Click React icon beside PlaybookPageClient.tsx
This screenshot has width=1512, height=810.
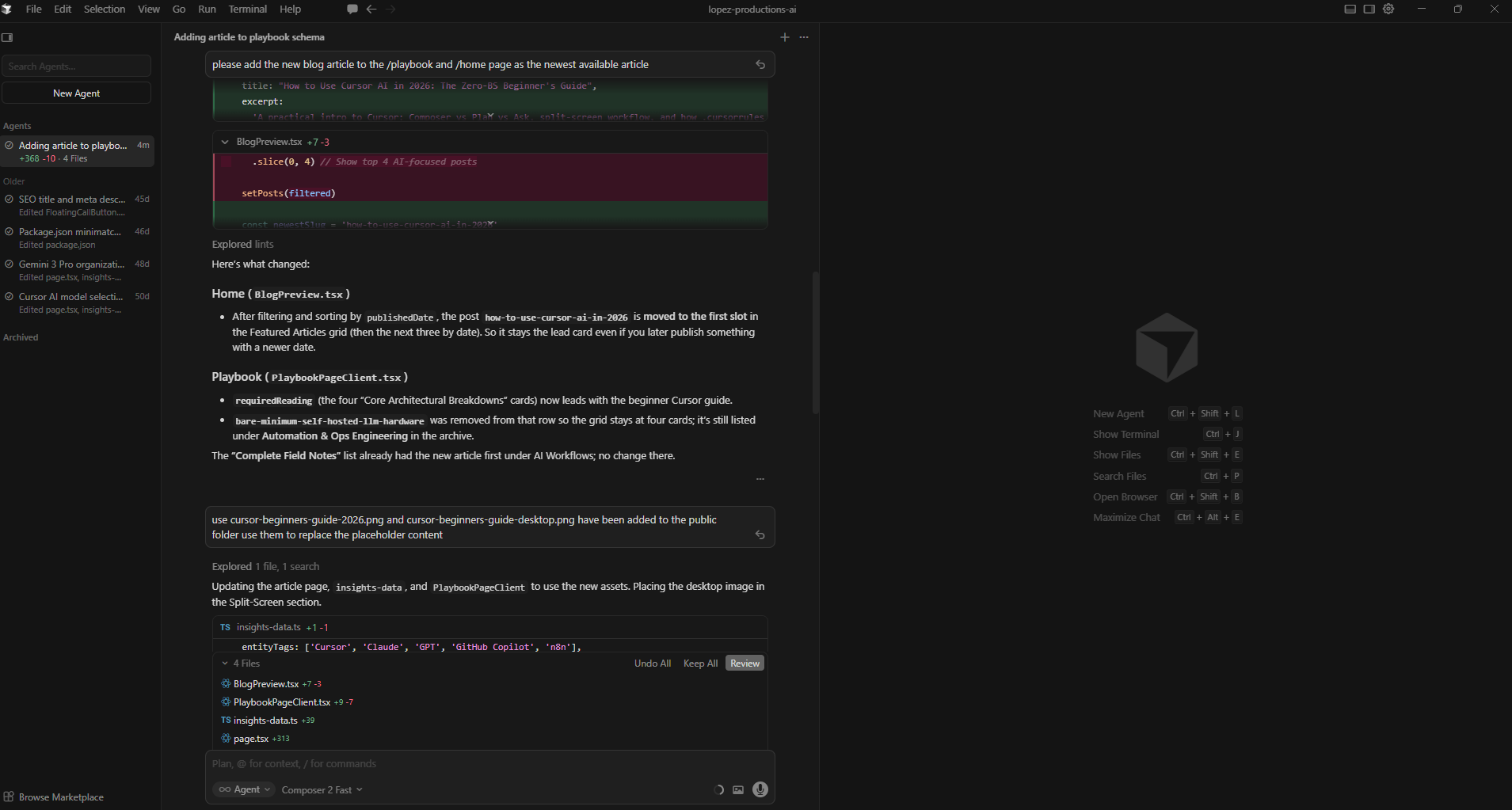coord(226,702)
